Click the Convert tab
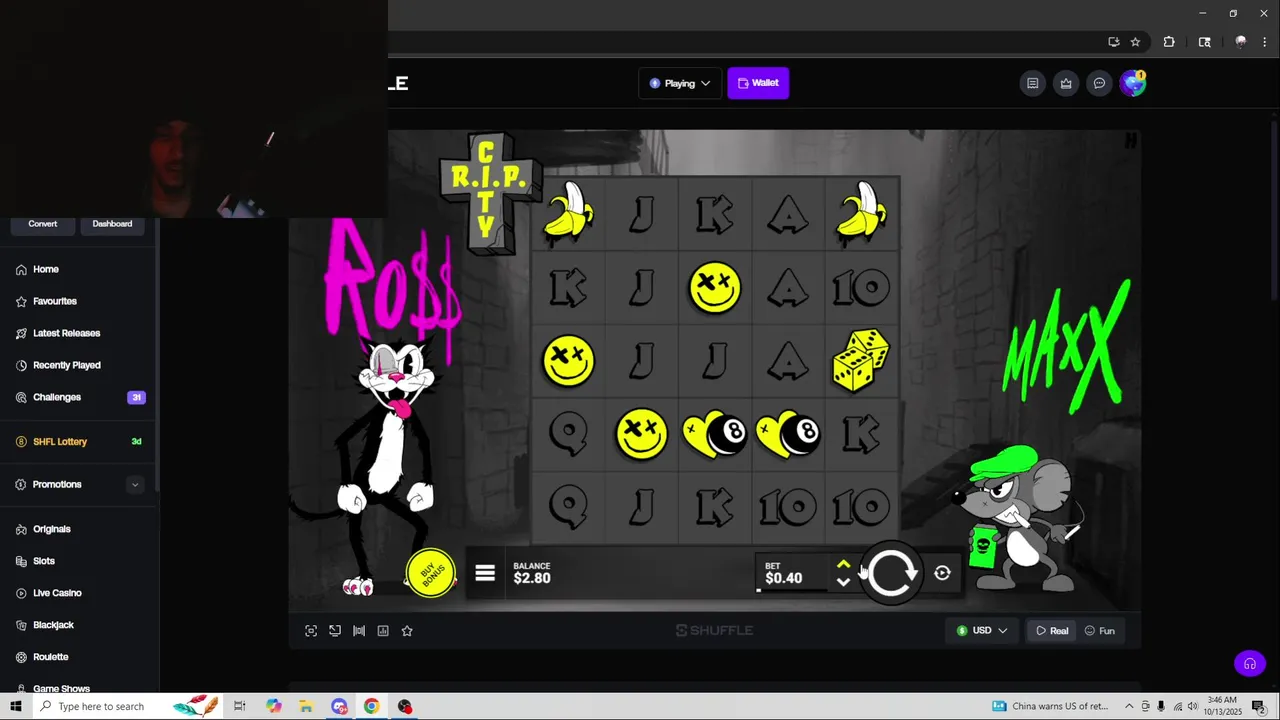This screenshot has width=1280, height=720. pyautogui.click(x=43, y=224)
